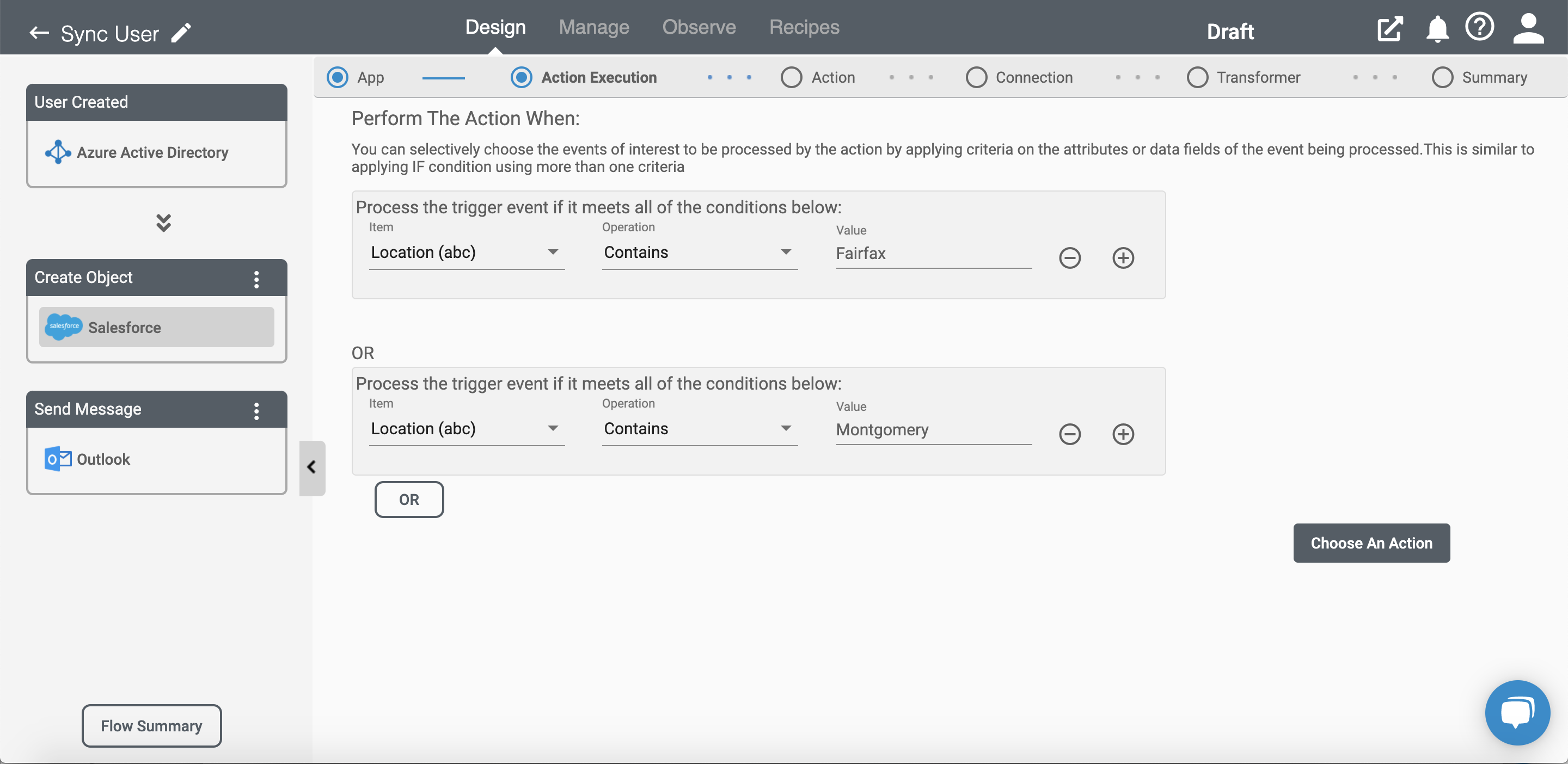Click Choose An Action button
This screenshot has height=764, width=1568.
click(1371, 543)
